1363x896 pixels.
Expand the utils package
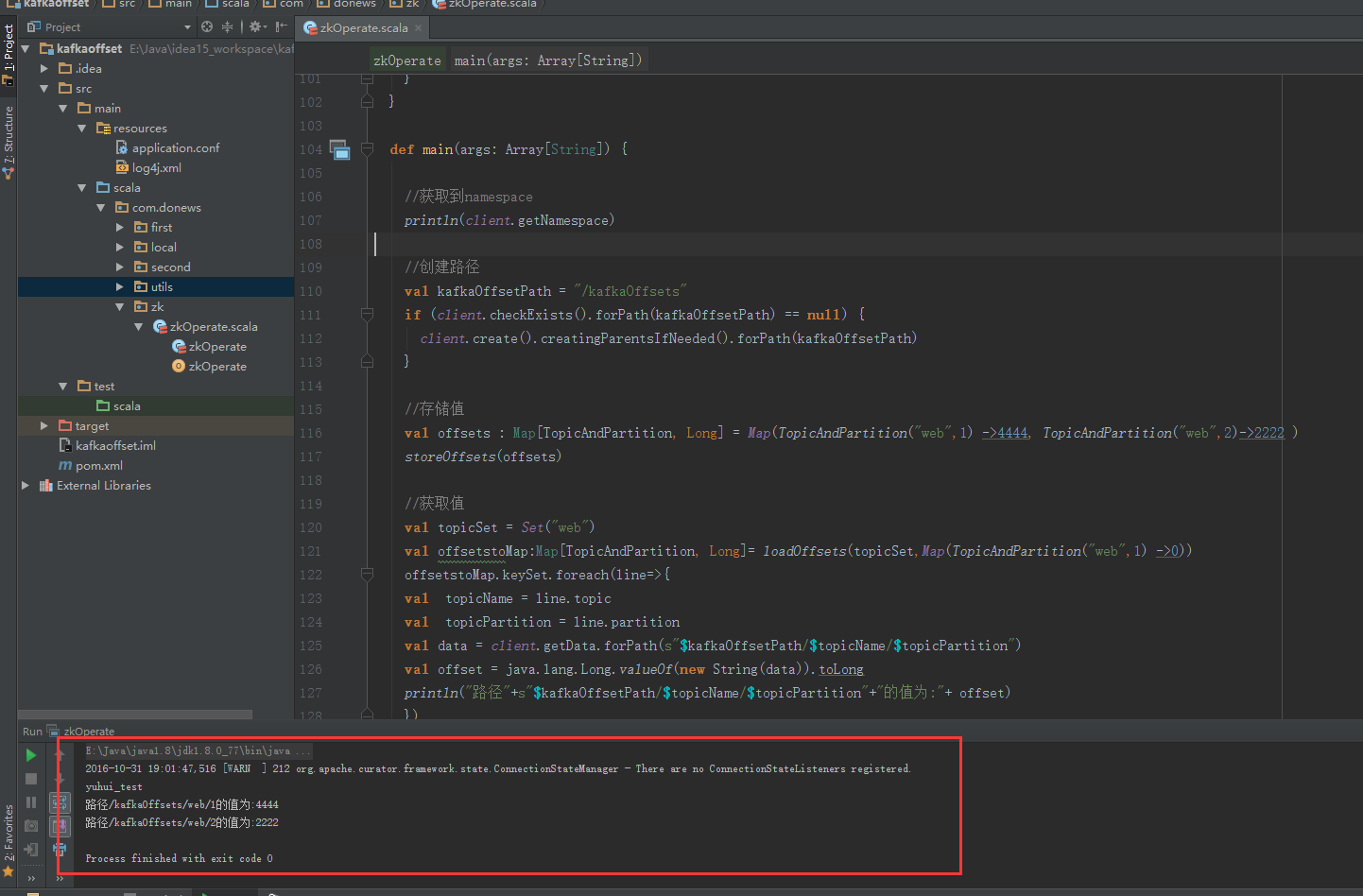tap(120, 286)
